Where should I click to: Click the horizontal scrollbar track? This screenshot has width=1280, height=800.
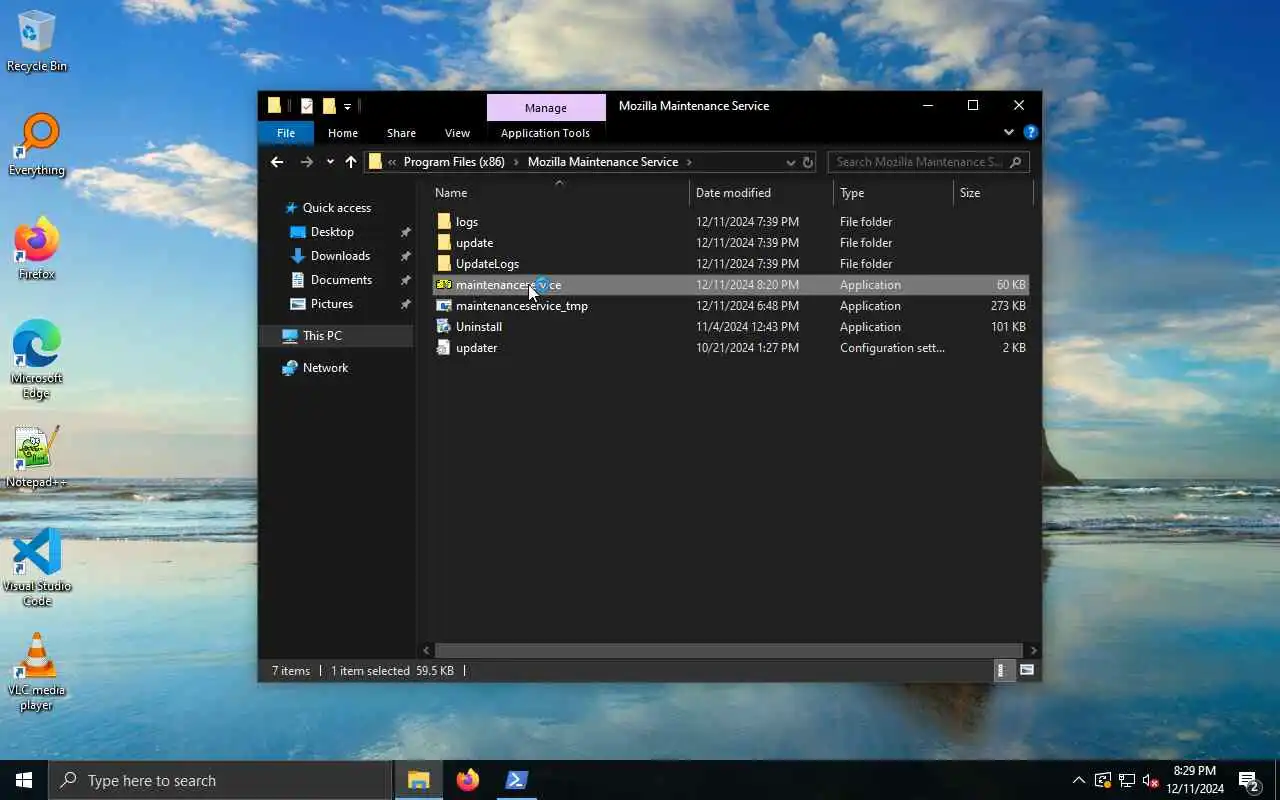(729, 650)
